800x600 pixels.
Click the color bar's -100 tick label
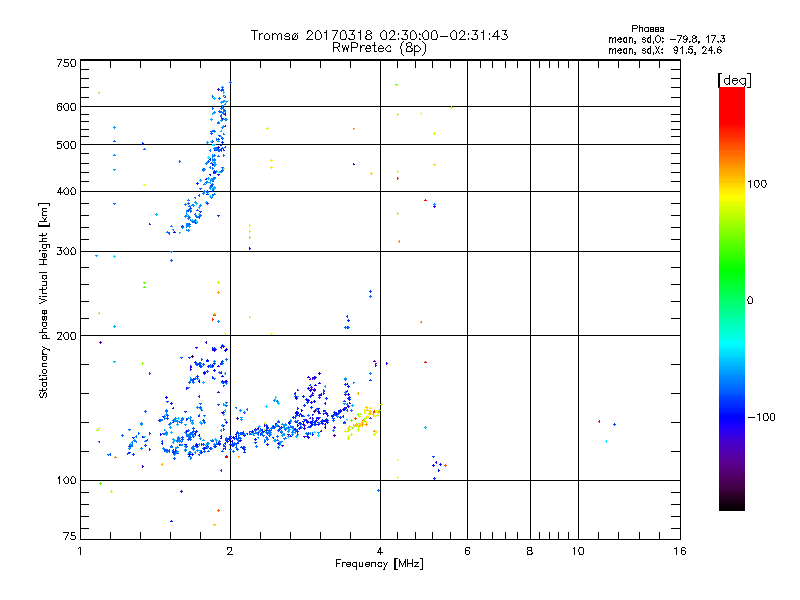point(762,417)
